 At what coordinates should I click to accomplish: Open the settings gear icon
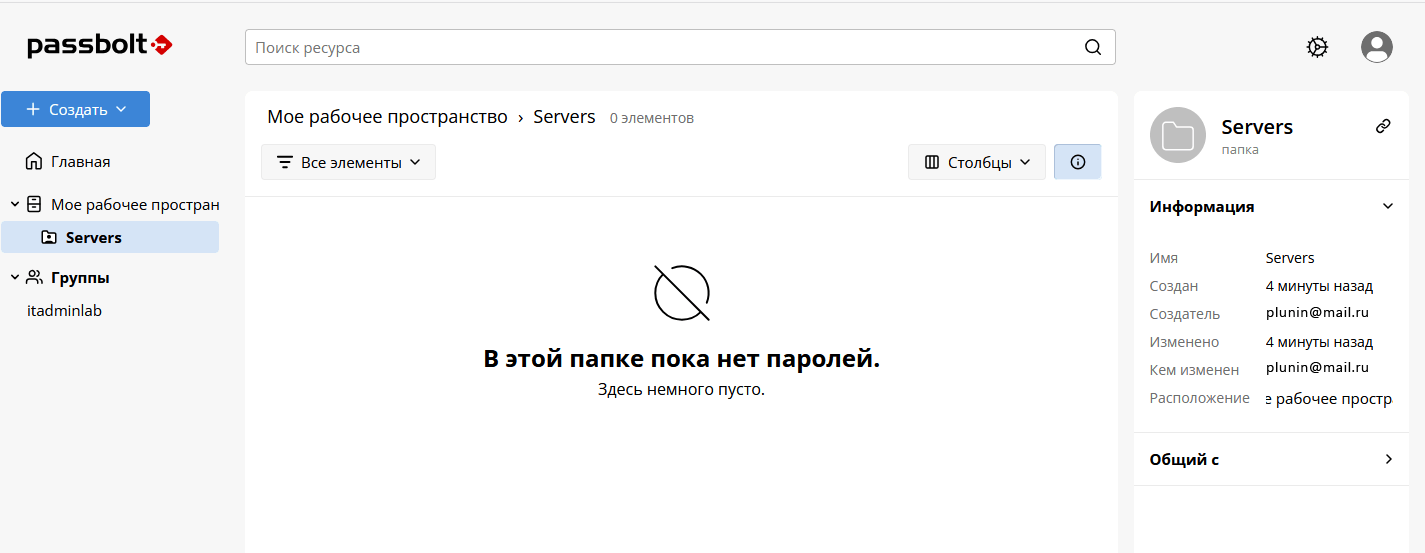[1317, 47]
